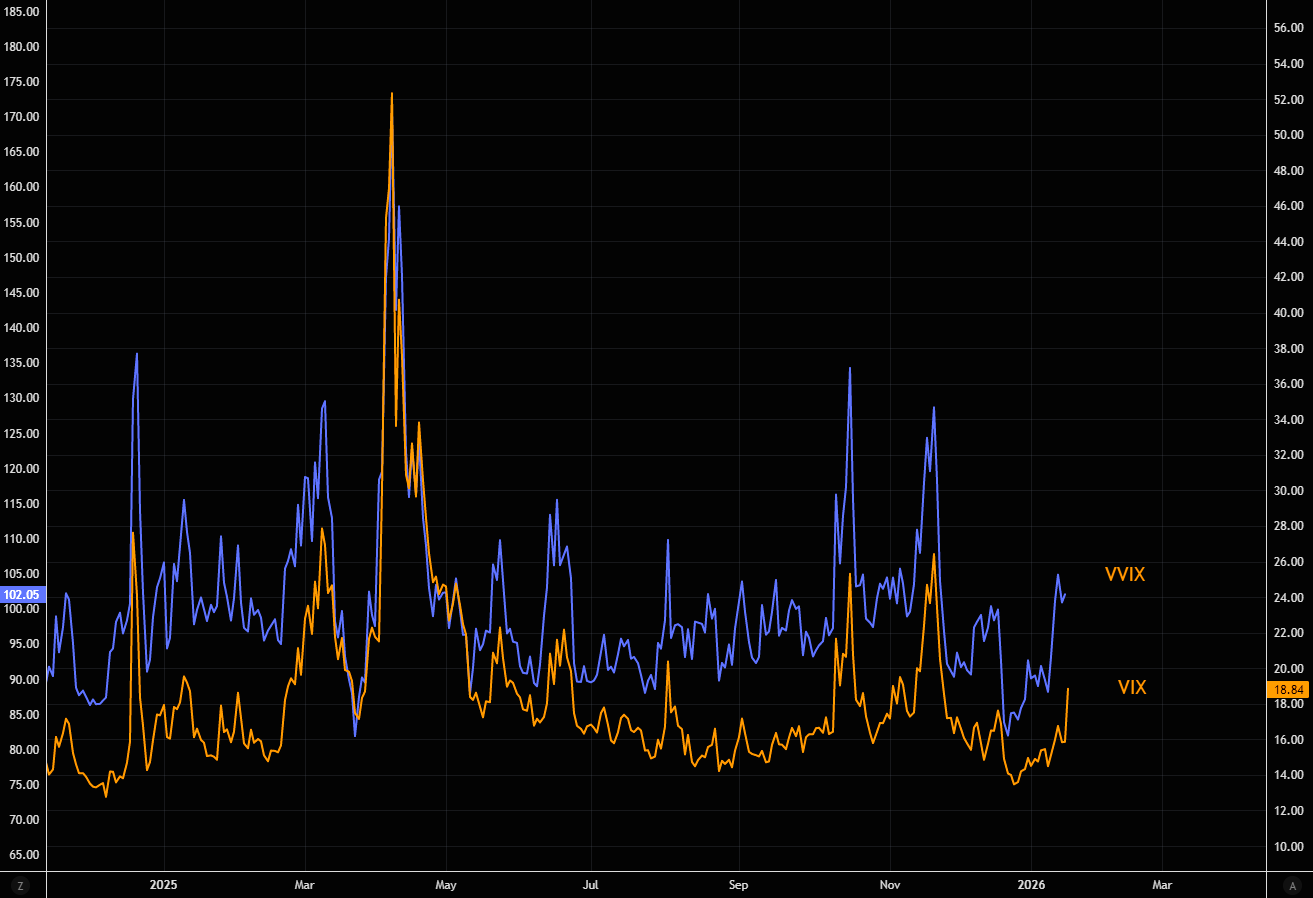Select the VVIX series label

(x=1124, y=574)
